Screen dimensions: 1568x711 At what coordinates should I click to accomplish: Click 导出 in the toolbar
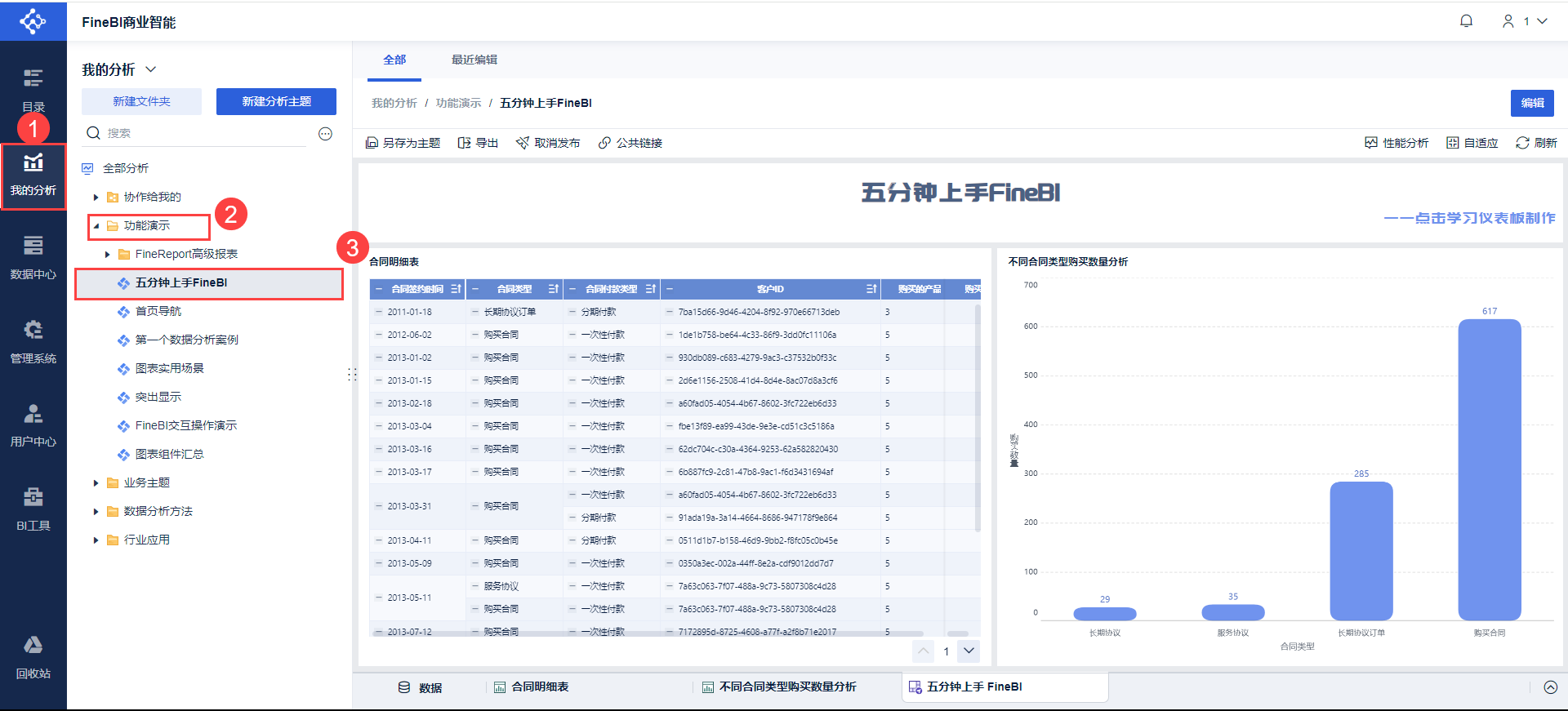[x=478, y=143]
